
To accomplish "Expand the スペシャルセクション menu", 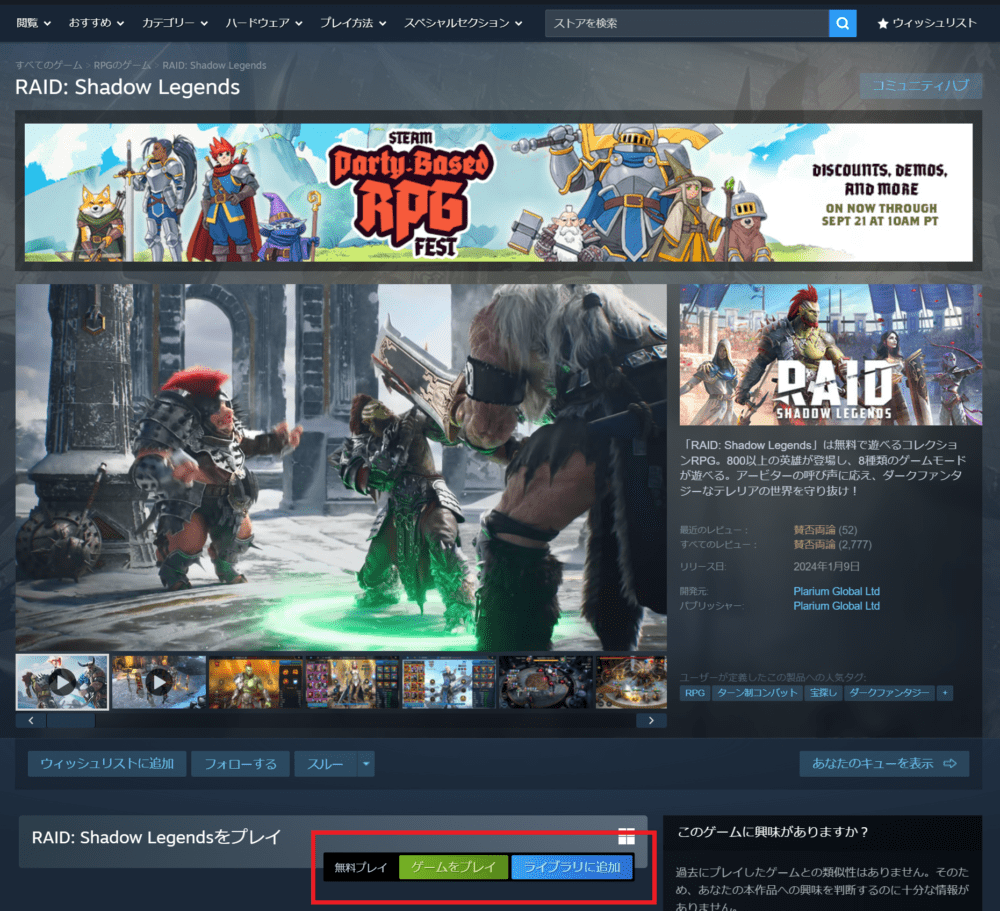I will (463, 23).
